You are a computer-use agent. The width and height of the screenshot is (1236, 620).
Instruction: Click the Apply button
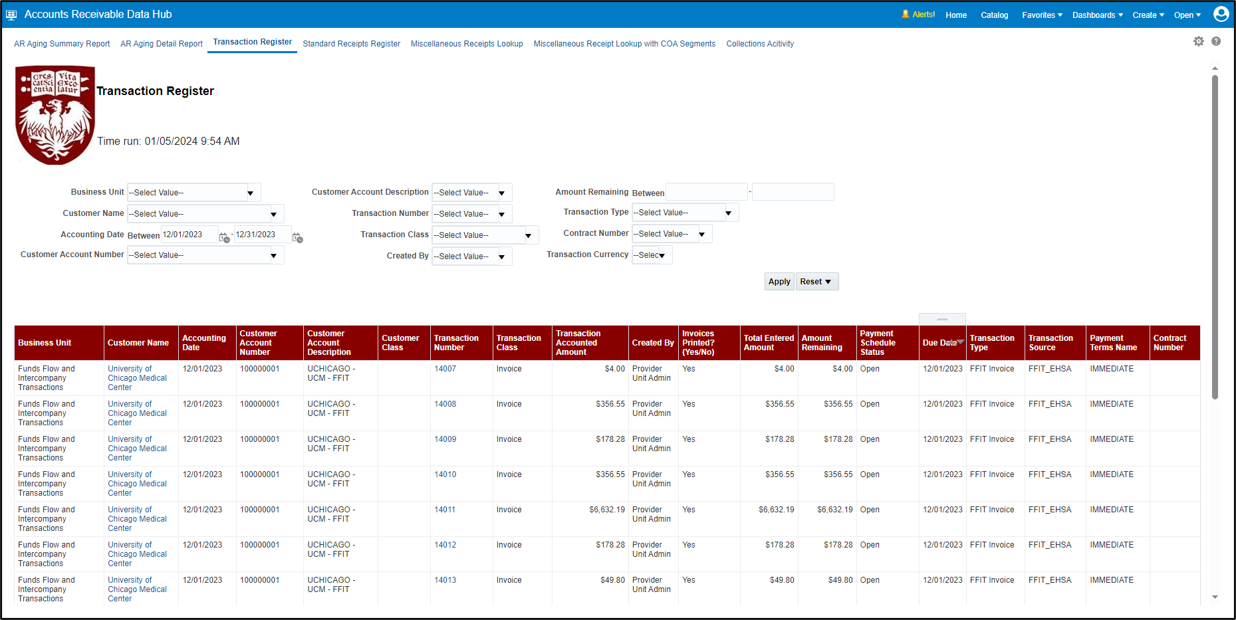point(779,281)
